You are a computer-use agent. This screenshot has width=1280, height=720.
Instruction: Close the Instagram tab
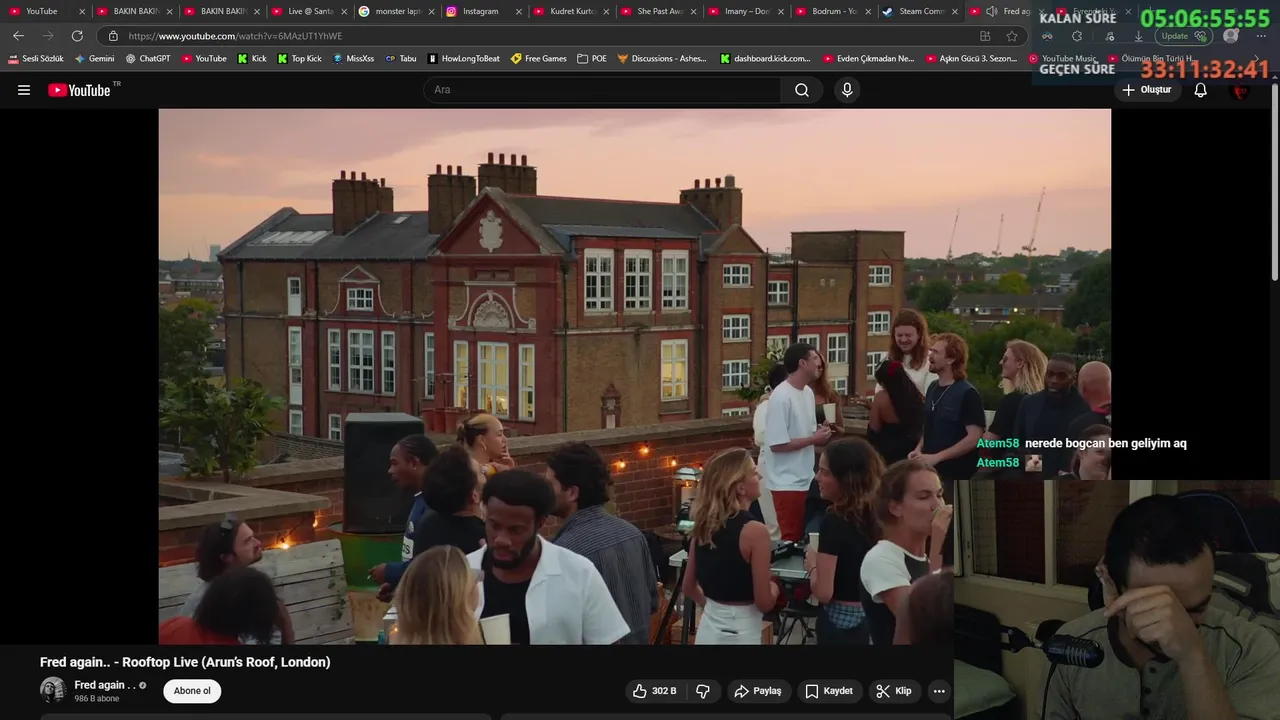(519, 11)
